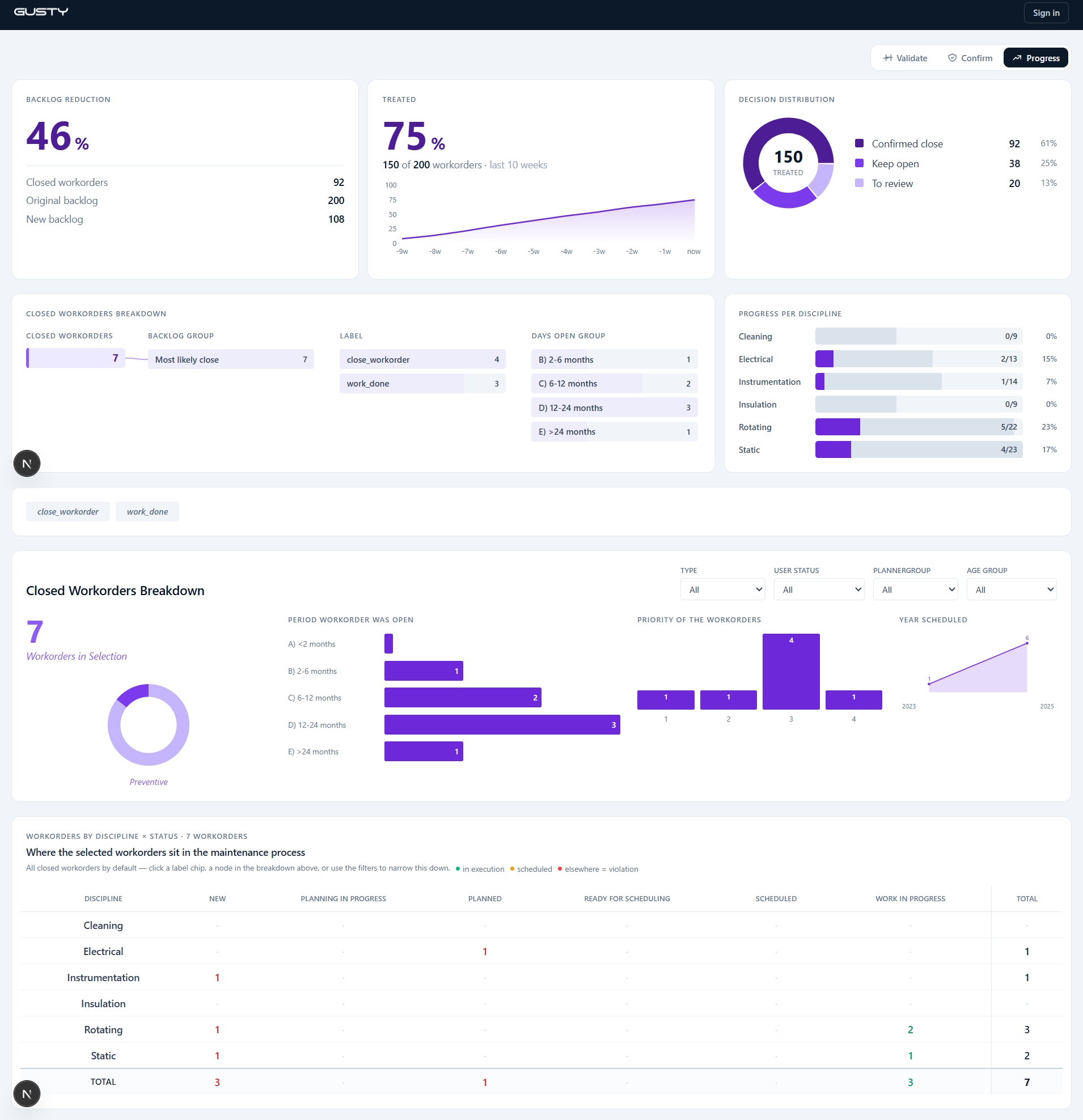The image size is (1083, 1120).
Task: Click the Planning In Progress column header
Action: click(344, 899)
